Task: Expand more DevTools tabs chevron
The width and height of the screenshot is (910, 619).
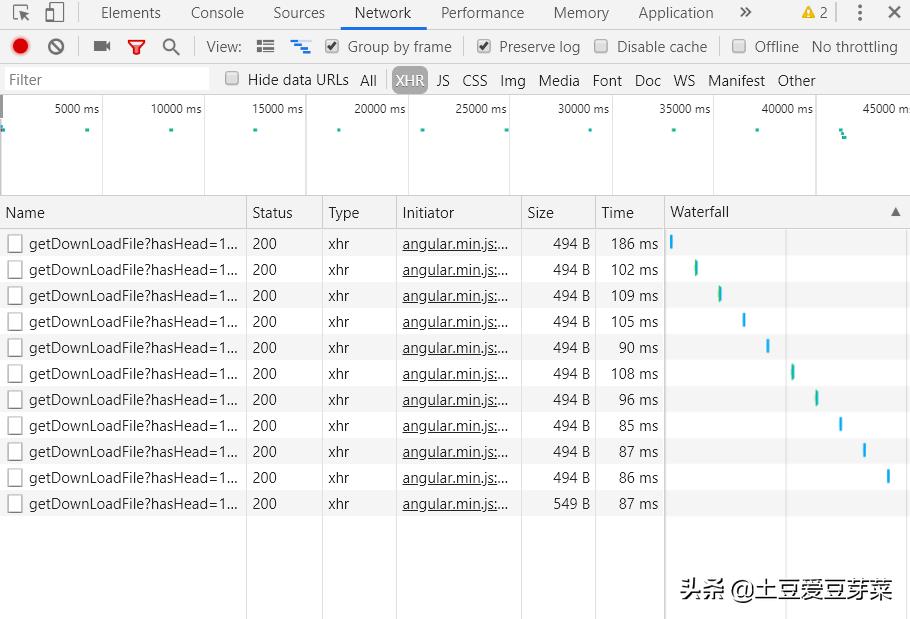Action: point(745,13)
